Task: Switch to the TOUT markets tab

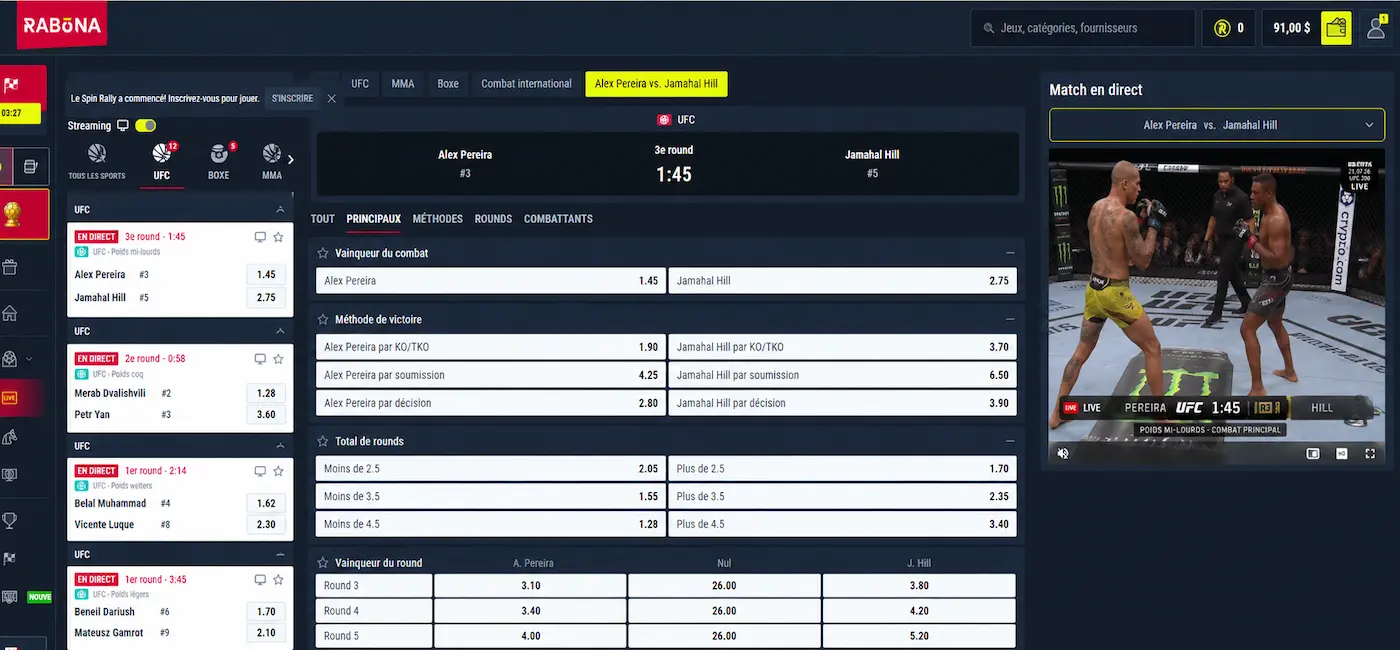Action: coord(323,219)
